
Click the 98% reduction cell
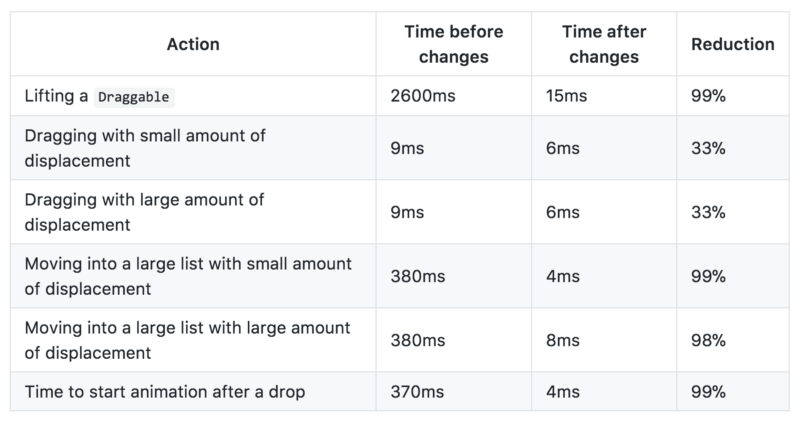click(x=708, y=341)
